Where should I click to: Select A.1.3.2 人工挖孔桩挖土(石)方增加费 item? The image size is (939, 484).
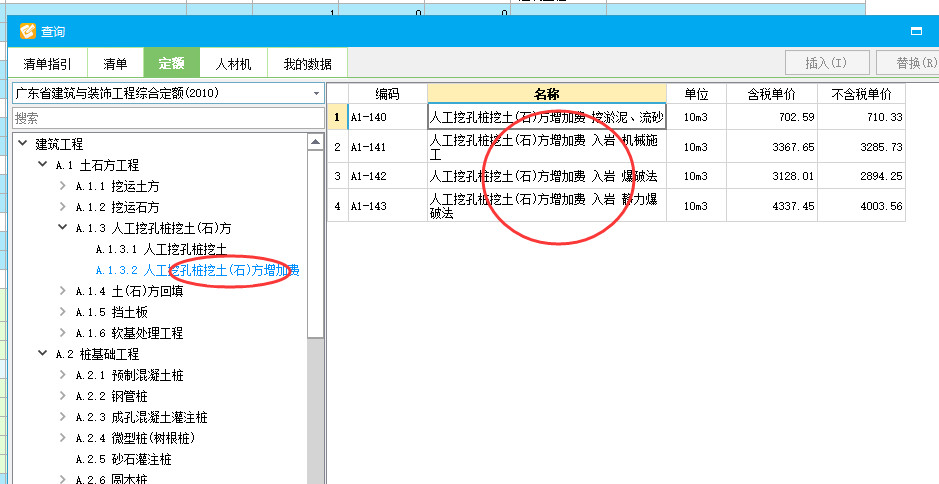[x=198, y=270]
